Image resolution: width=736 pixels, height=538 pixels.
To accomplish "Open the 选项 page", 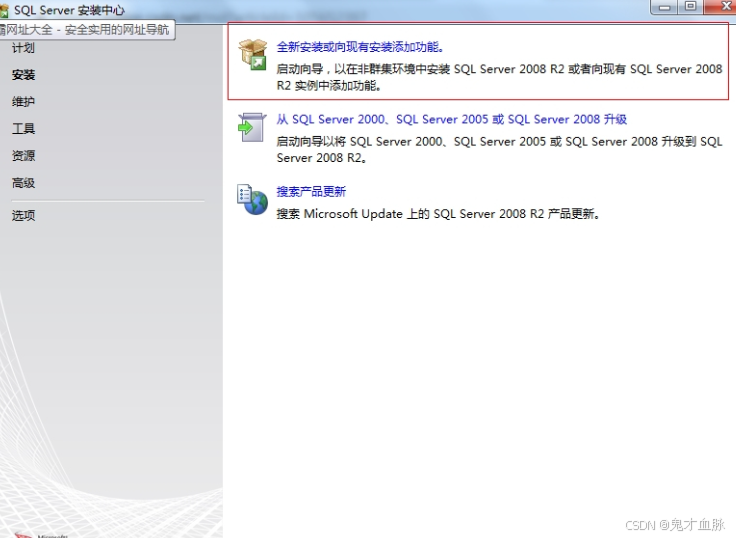I will 23,215.
